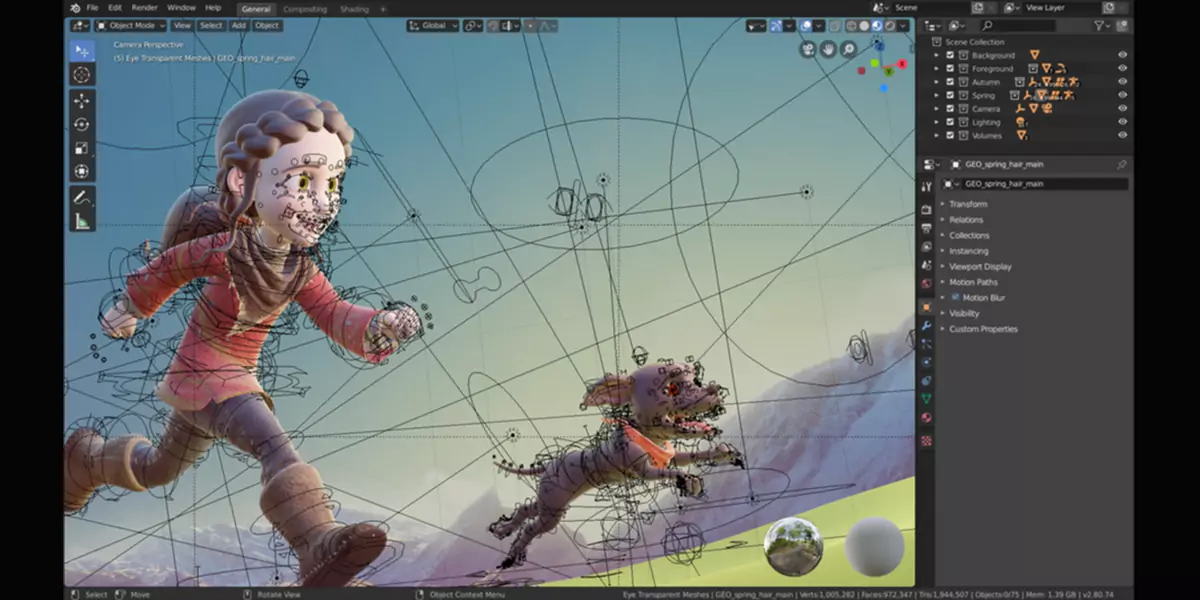Open the View Layer properties tab
Viewport: 1200px width, 600px height.
coord(926,246)
